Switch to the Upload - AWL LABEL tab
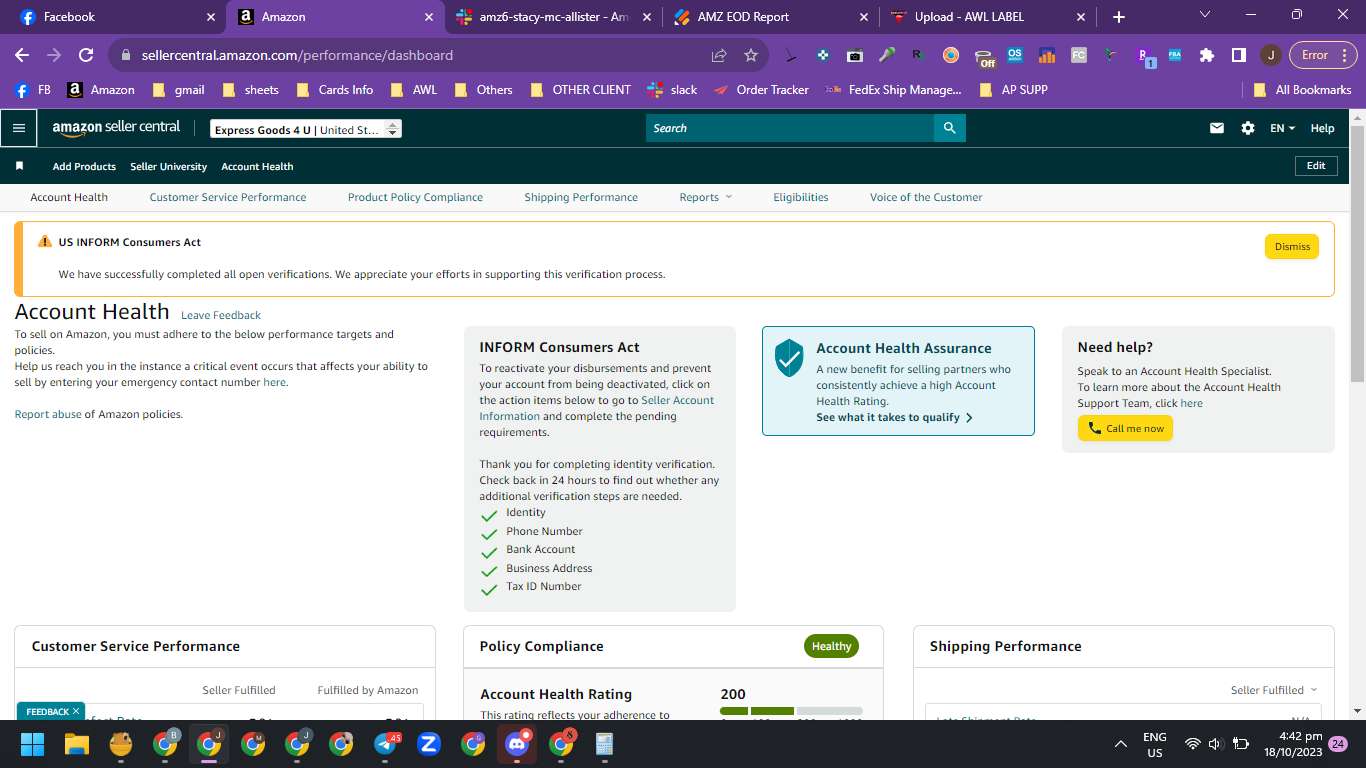 988,17
